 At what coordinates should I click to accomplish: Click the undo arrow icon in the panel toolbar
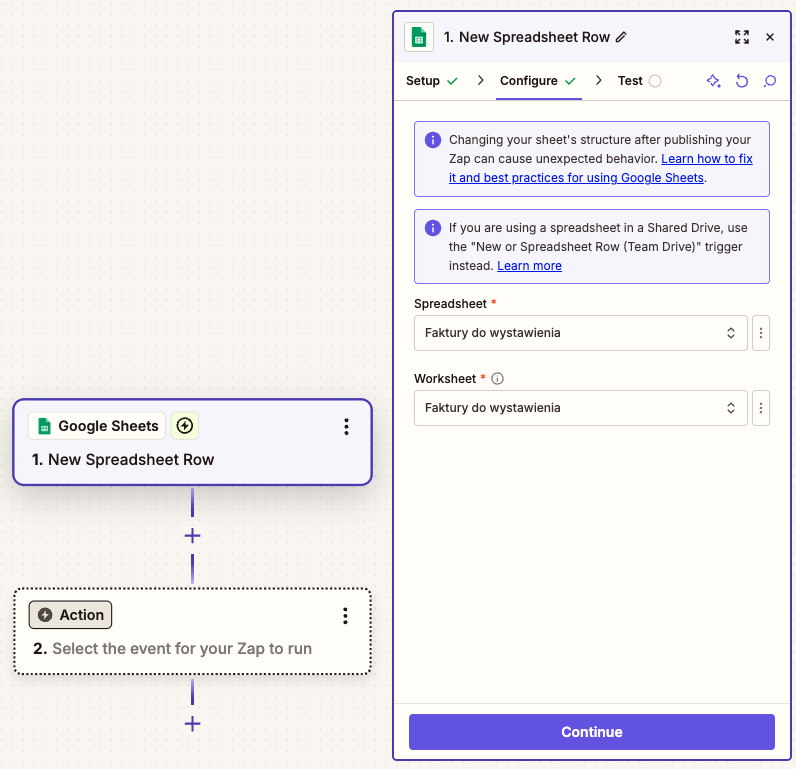pos(742,81)
